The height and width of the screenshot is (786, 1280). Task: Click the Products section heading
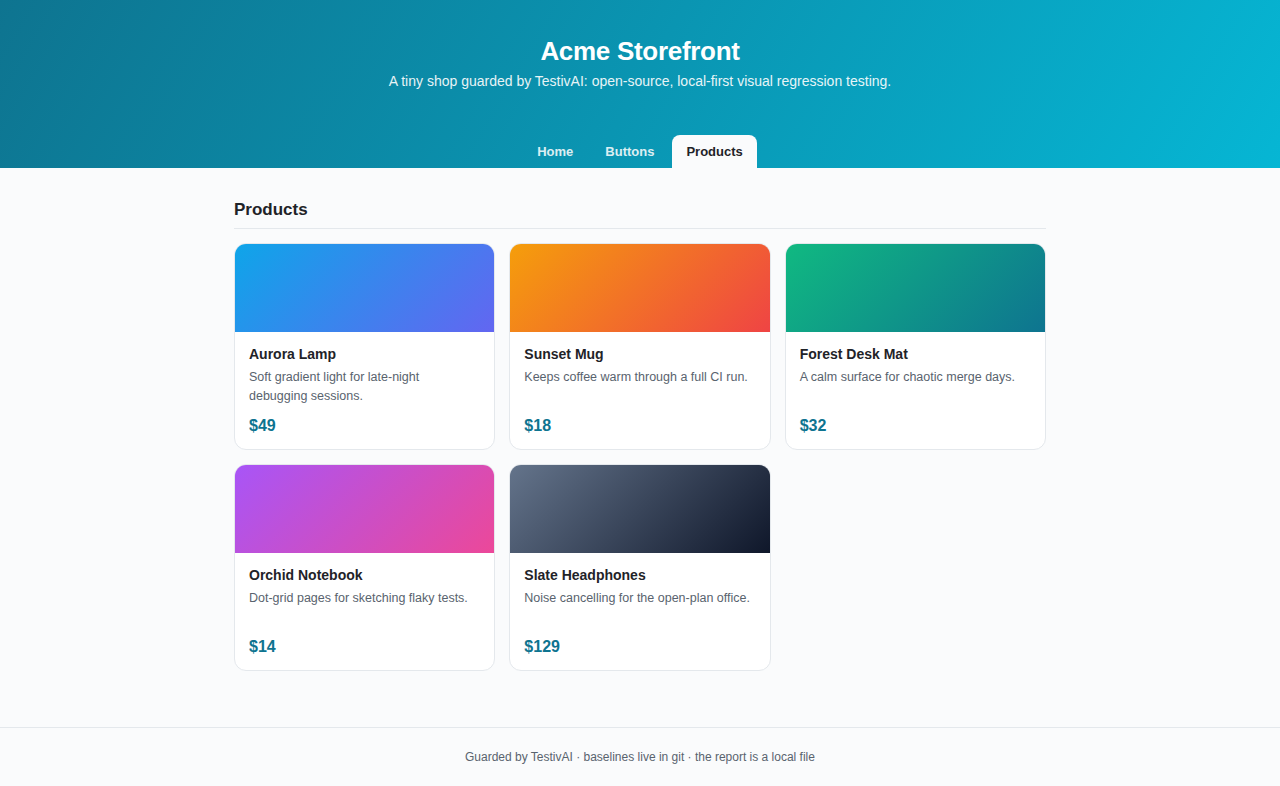[271, 209]
